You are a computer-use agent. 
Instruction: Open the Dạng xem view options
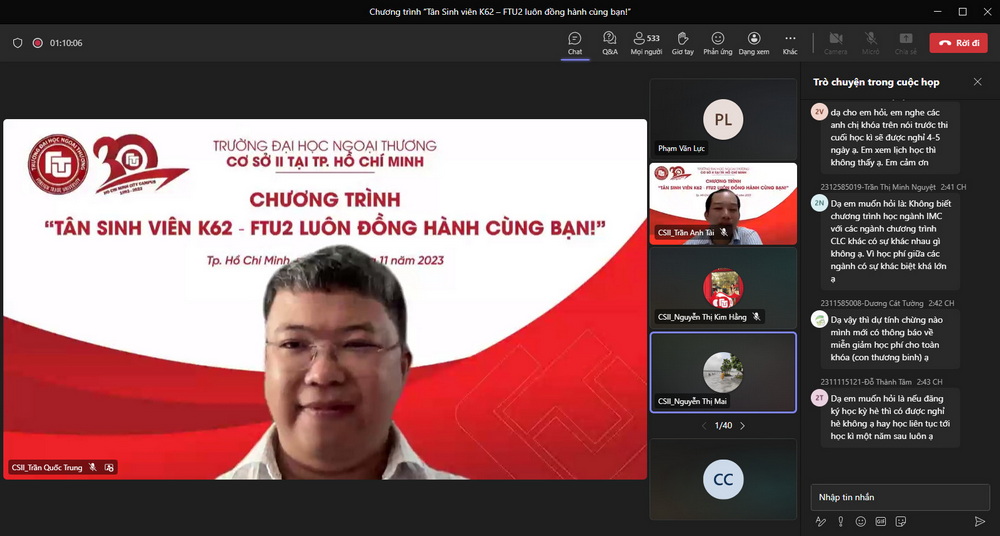754,43
